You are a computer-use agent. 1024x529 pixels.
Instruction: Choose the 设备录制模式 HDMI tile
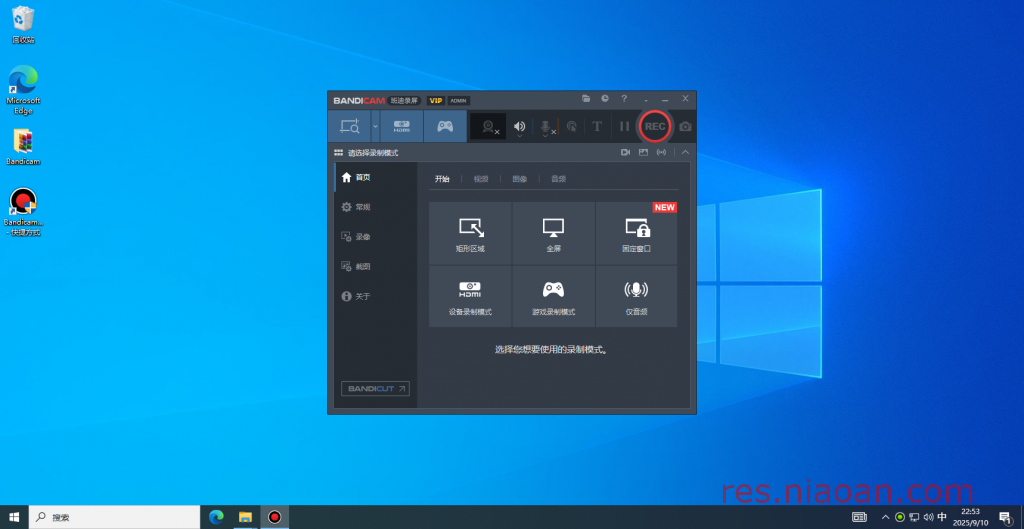(470, 297)
